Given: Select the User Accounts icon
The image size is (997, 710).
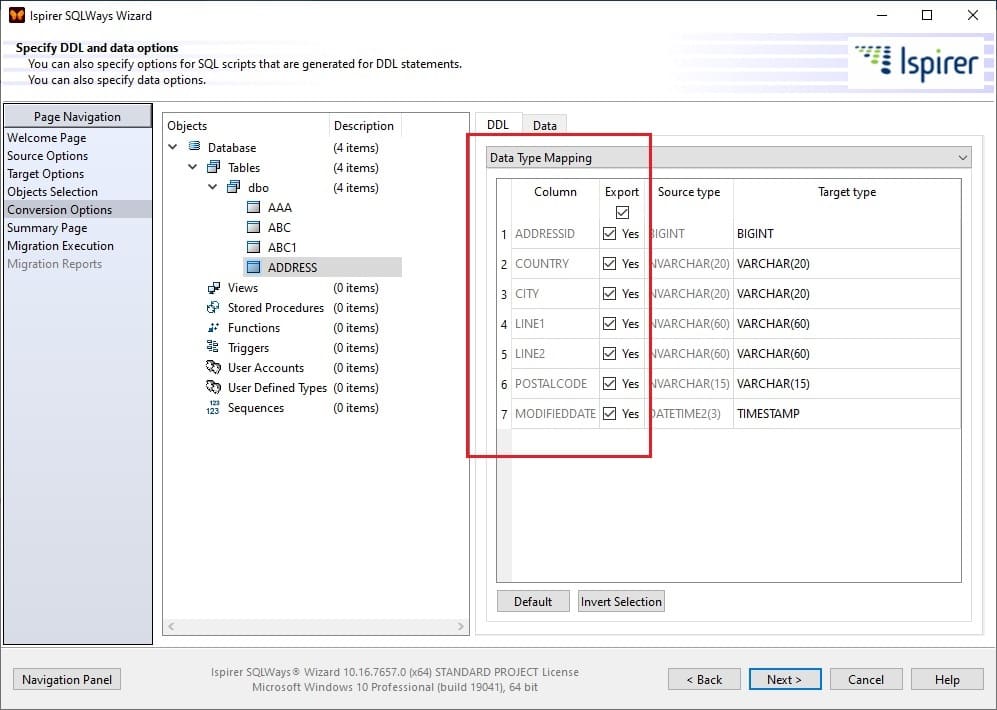Looking at the screenshot, I should coord(214,367).
